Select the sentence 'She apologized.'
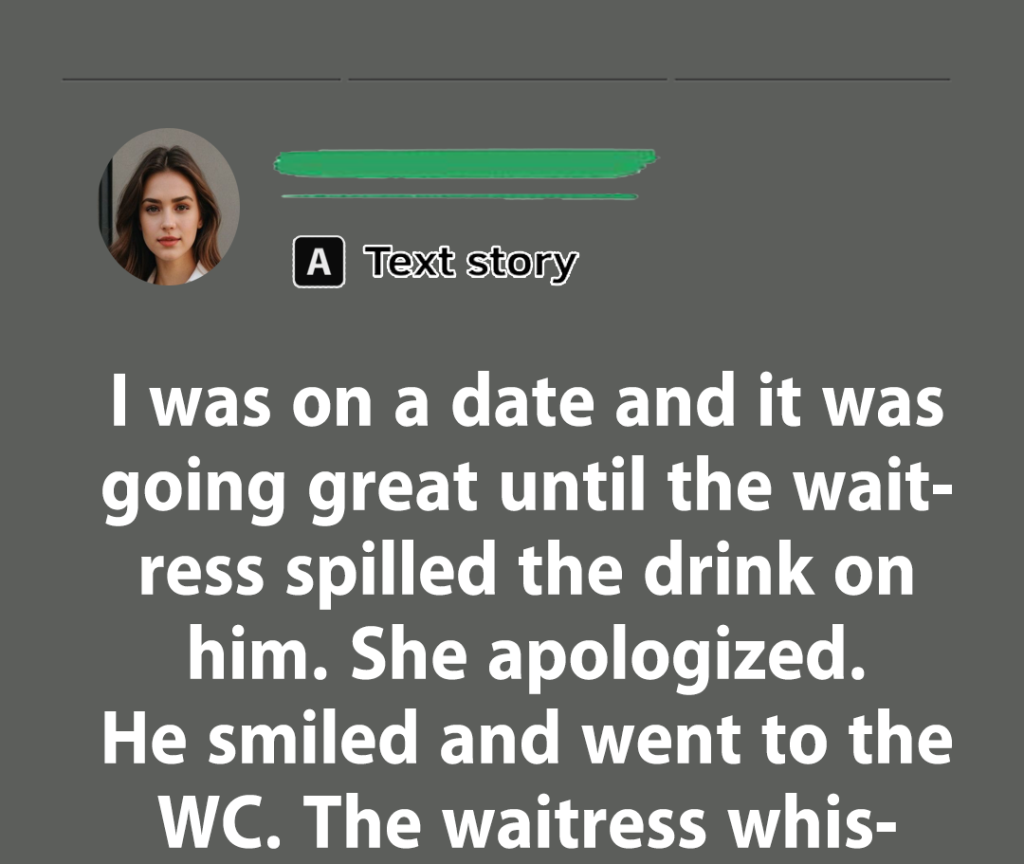The height and width of the screenshot is (864, 1024). pyautogui.click(x=609, y=656)
